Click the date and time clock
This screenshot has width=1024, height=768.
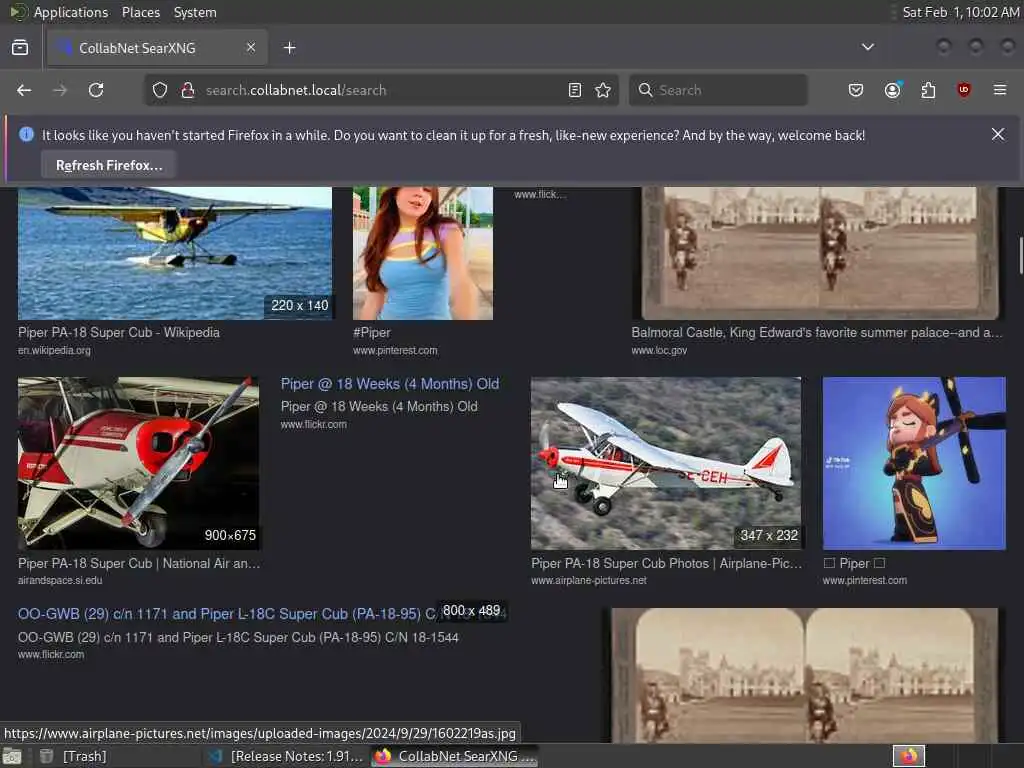pyautogui.click(x=960, y=12)
